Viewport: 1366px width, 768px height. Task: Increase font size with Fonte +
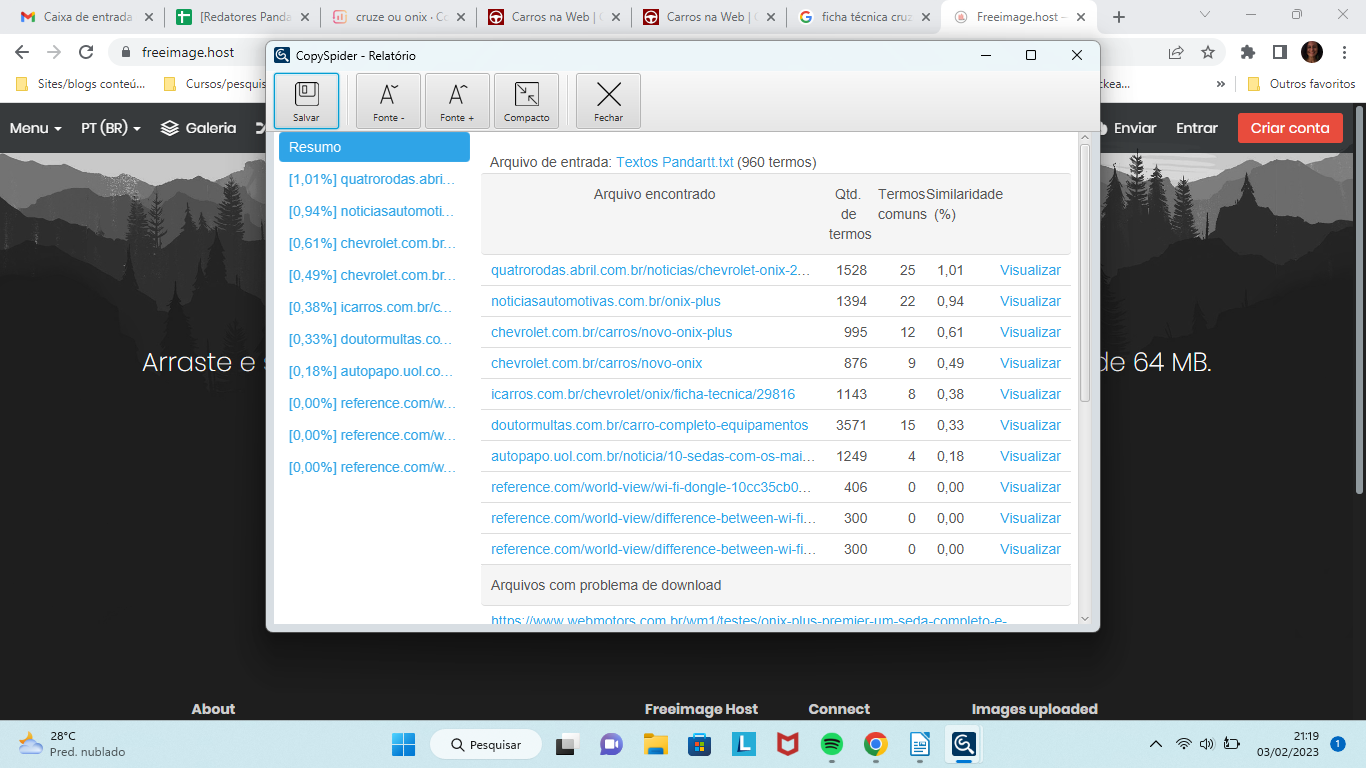point(457,101)
